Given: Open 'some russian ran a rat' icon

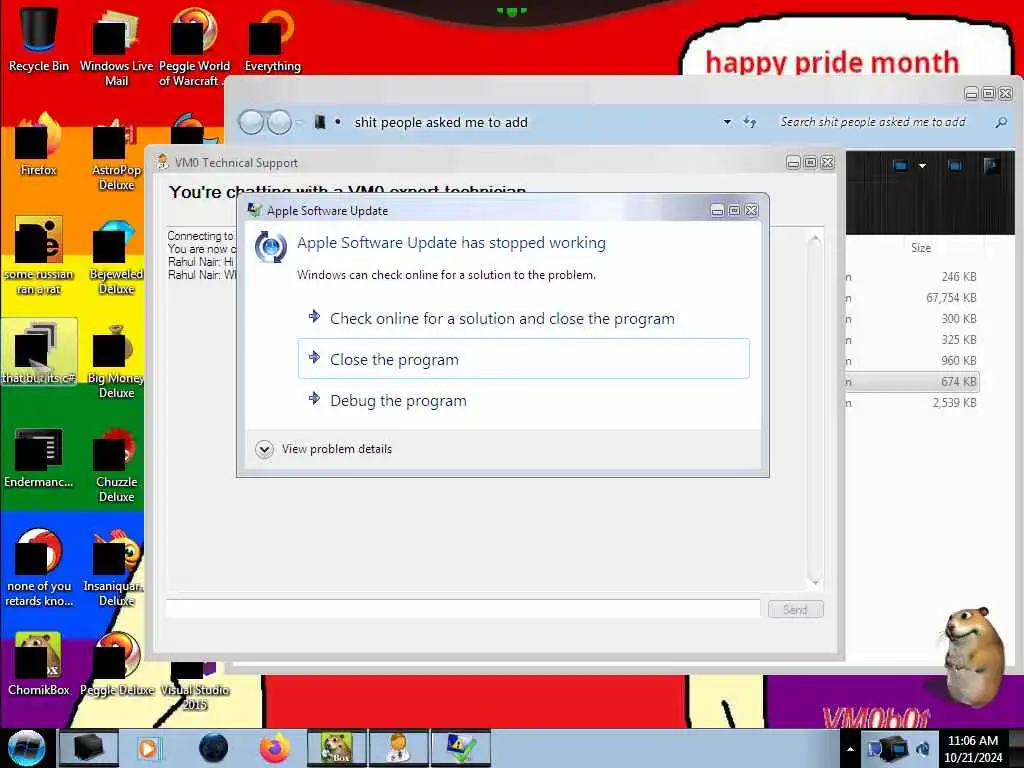Looking at the screenshot, I should (x=39, y=255).
